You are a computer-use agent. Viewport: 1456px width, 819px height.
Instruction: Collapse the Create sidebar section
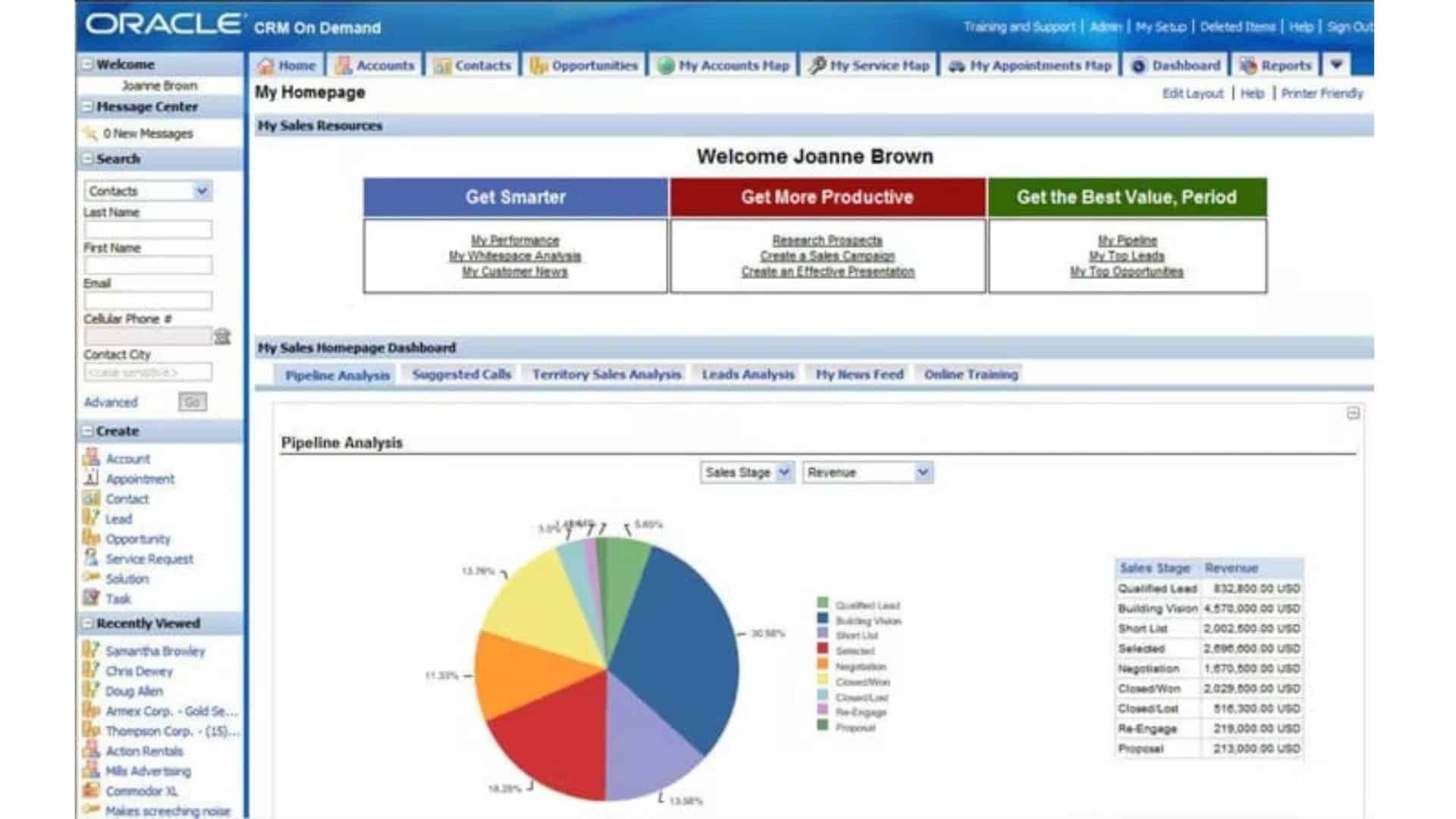[87, 431]
